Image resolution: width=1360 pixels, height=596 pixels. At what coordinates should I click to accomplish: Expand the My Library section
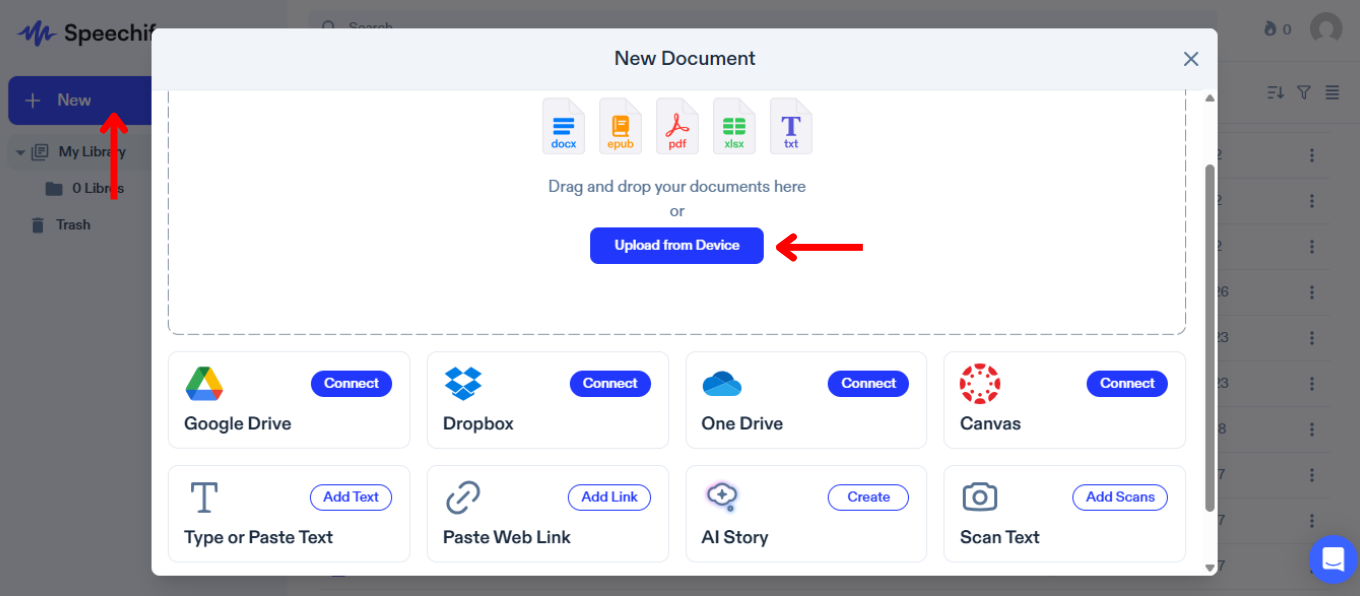22,151
